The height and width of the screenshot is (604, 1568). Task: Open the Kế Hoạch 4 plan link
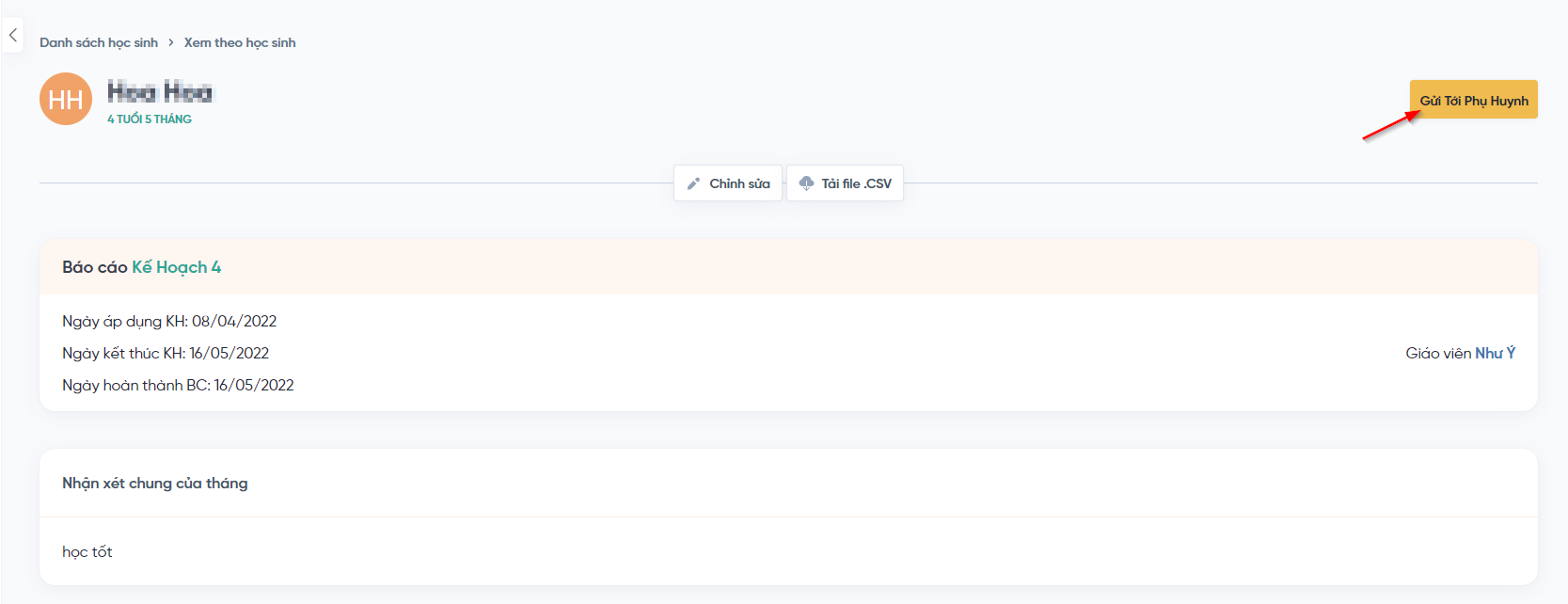(x=177, y=267)
